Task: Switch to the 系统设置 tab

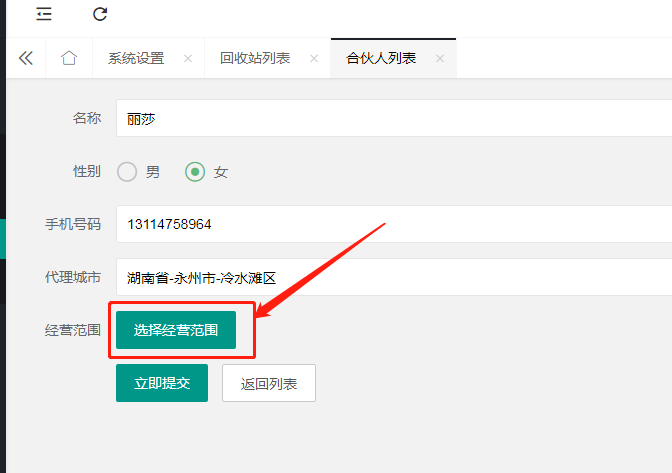Action: 136,58
